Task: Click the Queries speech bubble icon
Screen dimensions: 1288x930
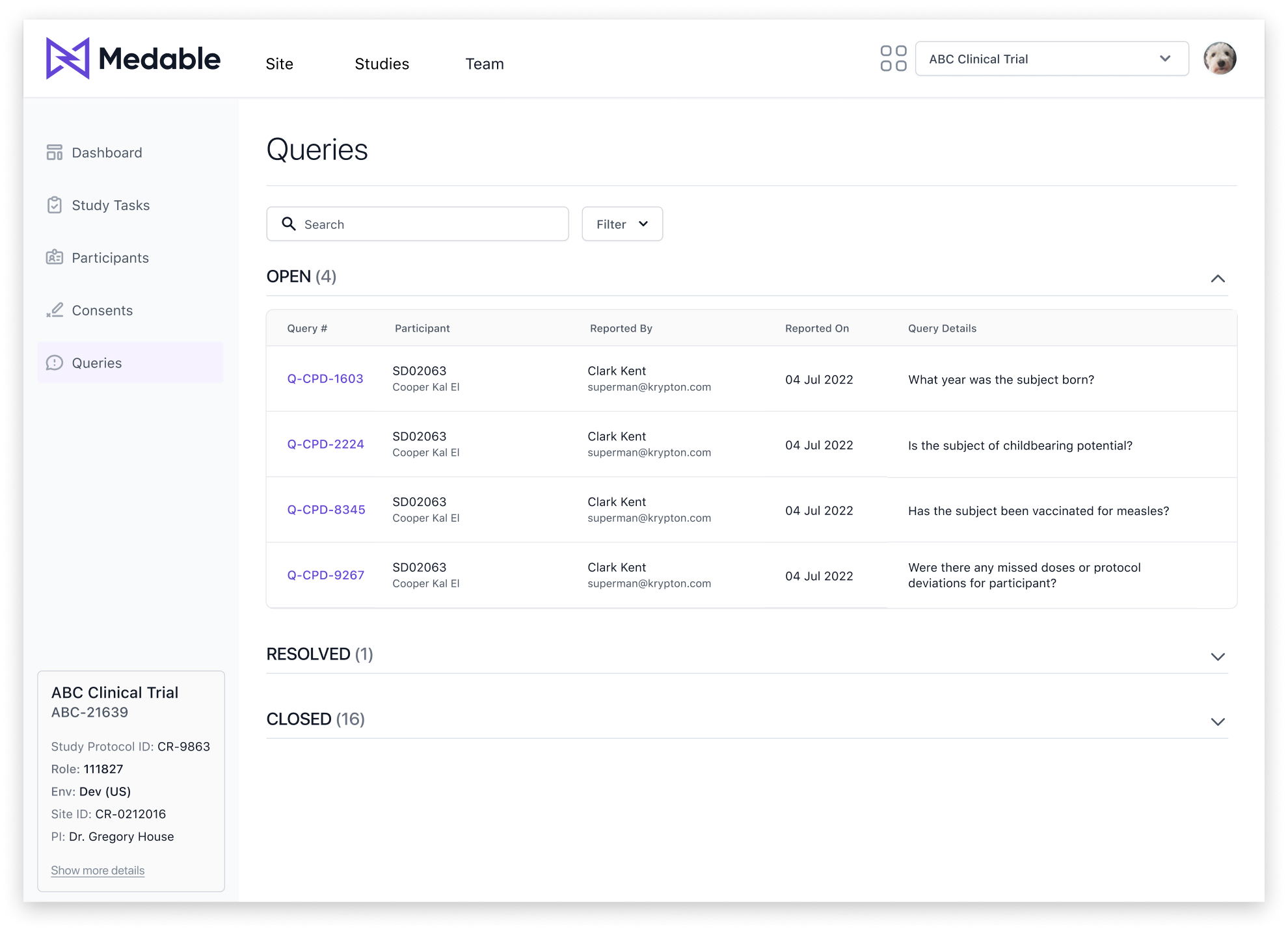Action: pos(55,363)
